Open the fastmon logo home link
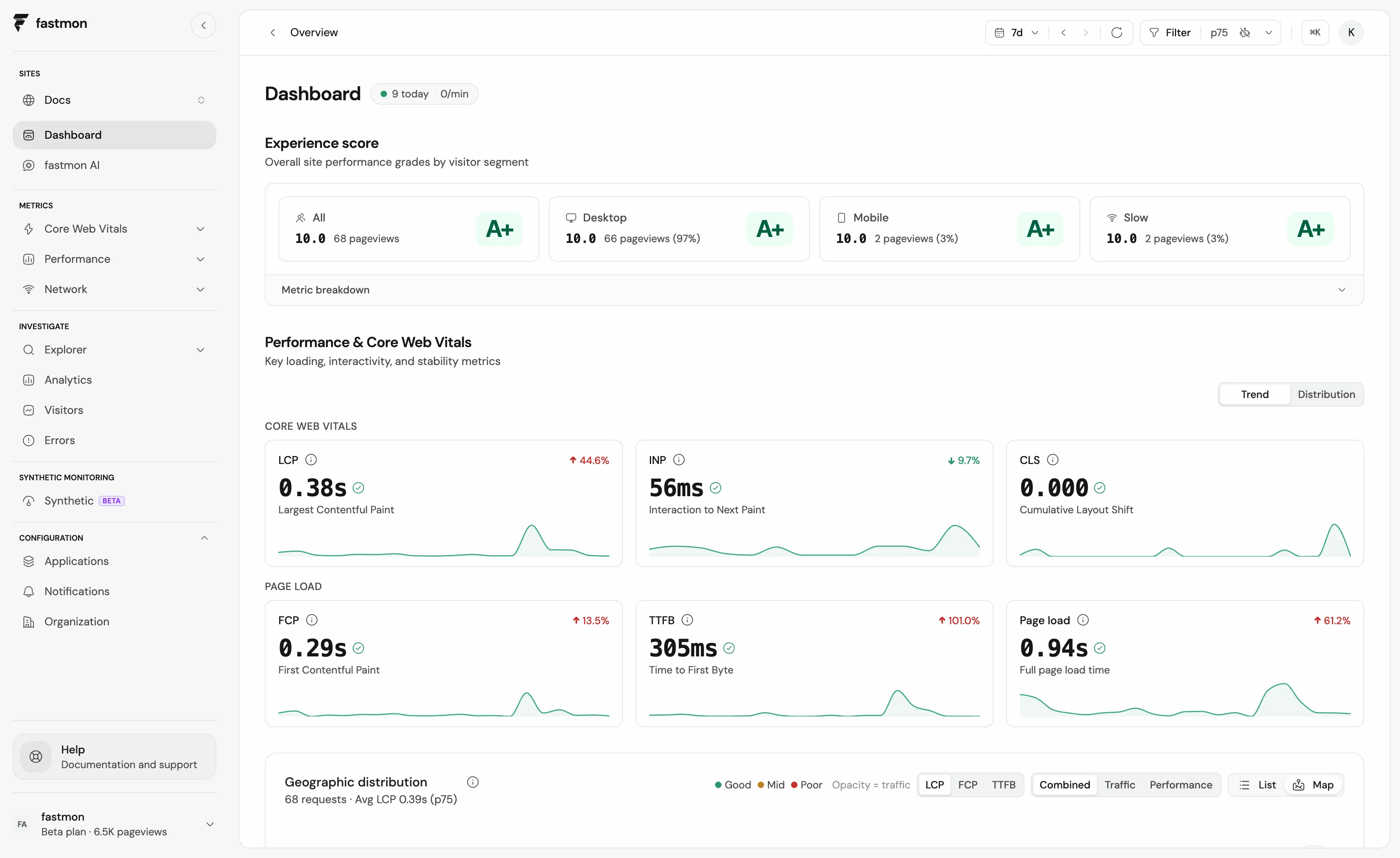This screenshot has width=1400, height=858. tap(50, 23)
